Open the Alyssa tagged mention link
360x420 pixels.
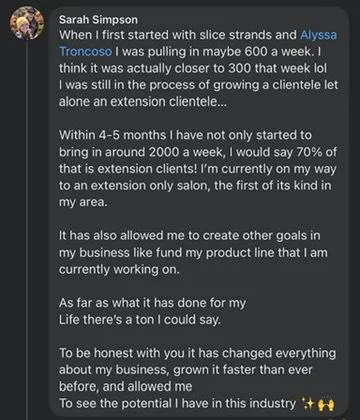[x=318, y=35]
